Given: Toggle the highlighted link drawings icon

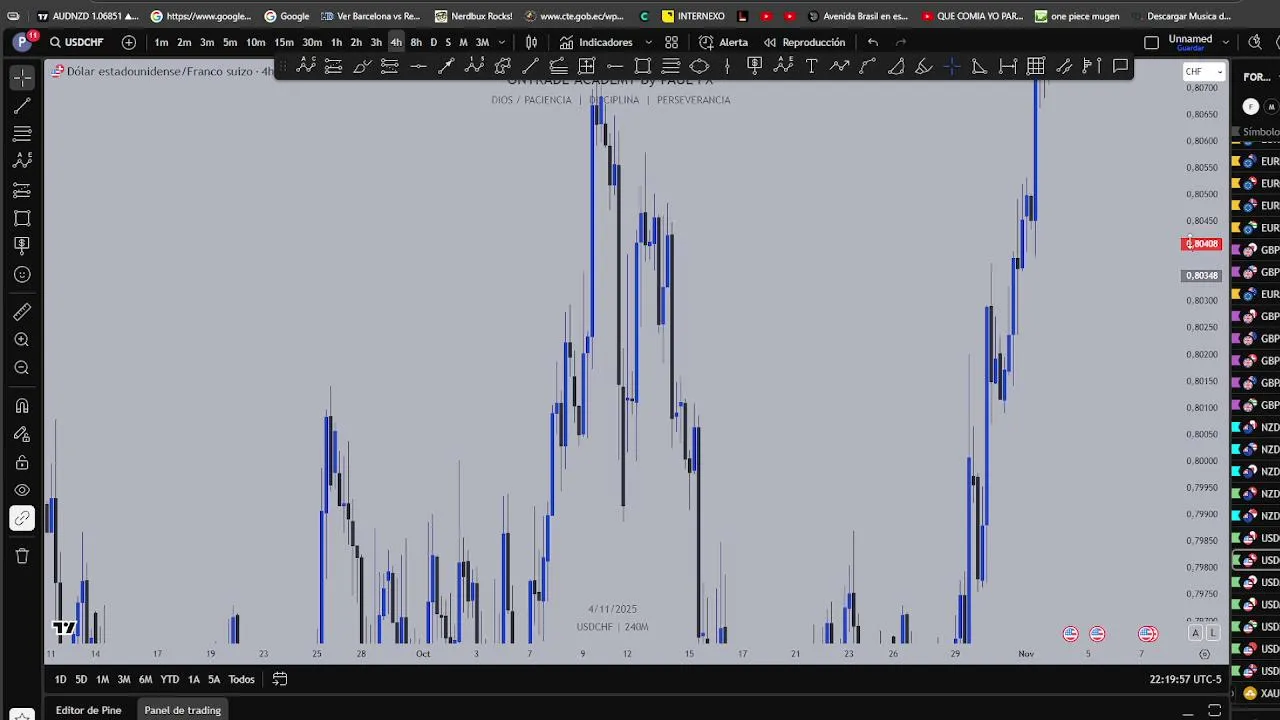Looking at the screenshot, I should [22, 518].
